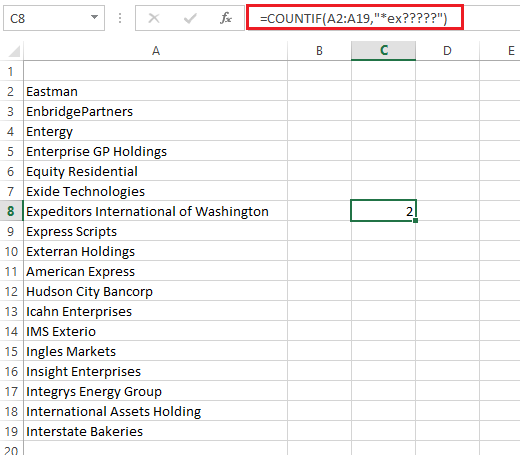Select column B header

click(x=319, y=51)
